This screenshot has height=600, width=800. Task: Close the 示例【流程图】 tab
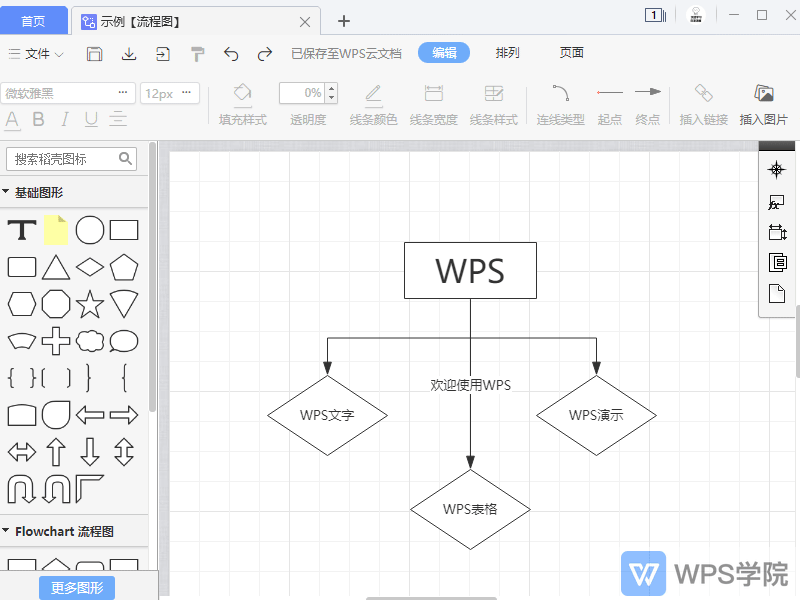coord(305,22)
